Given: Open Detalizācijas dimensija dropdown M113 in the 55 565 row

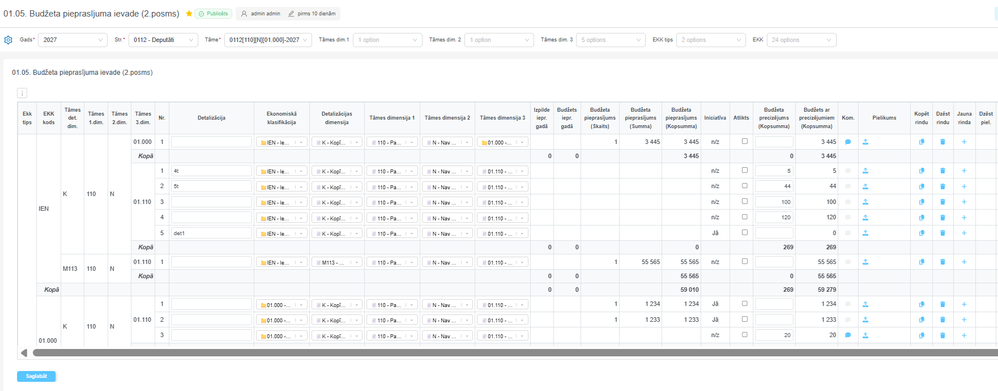Looking at the screenshot, I should [x=337, y=262].
